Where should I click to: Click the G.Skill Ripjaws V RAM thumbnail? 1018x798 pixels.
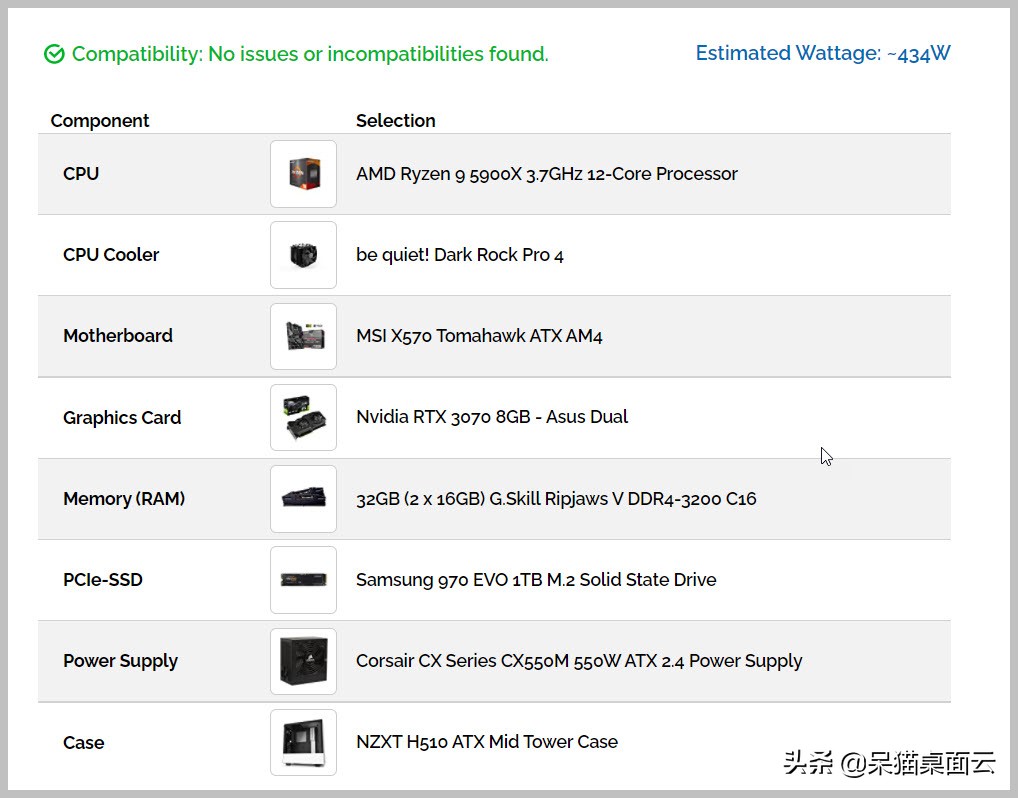click(x=303, y=498)
